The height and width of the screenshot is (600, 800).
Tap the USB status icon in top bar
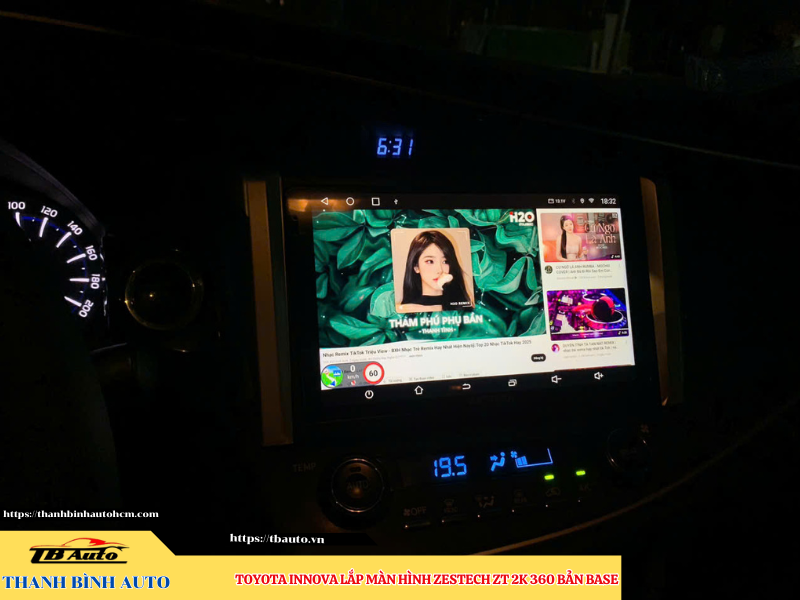[x=396, y=202]
